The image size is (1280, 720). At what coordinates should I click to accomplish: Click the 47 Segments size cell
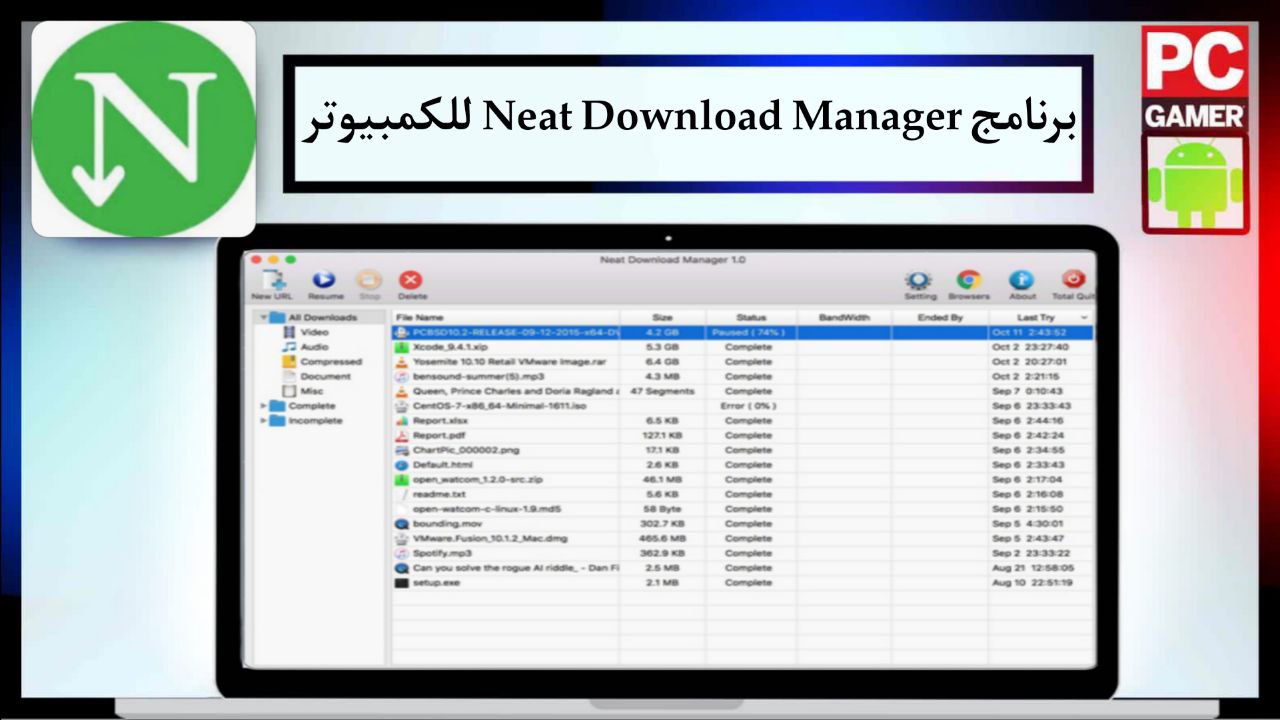click(x=662, y=391)
